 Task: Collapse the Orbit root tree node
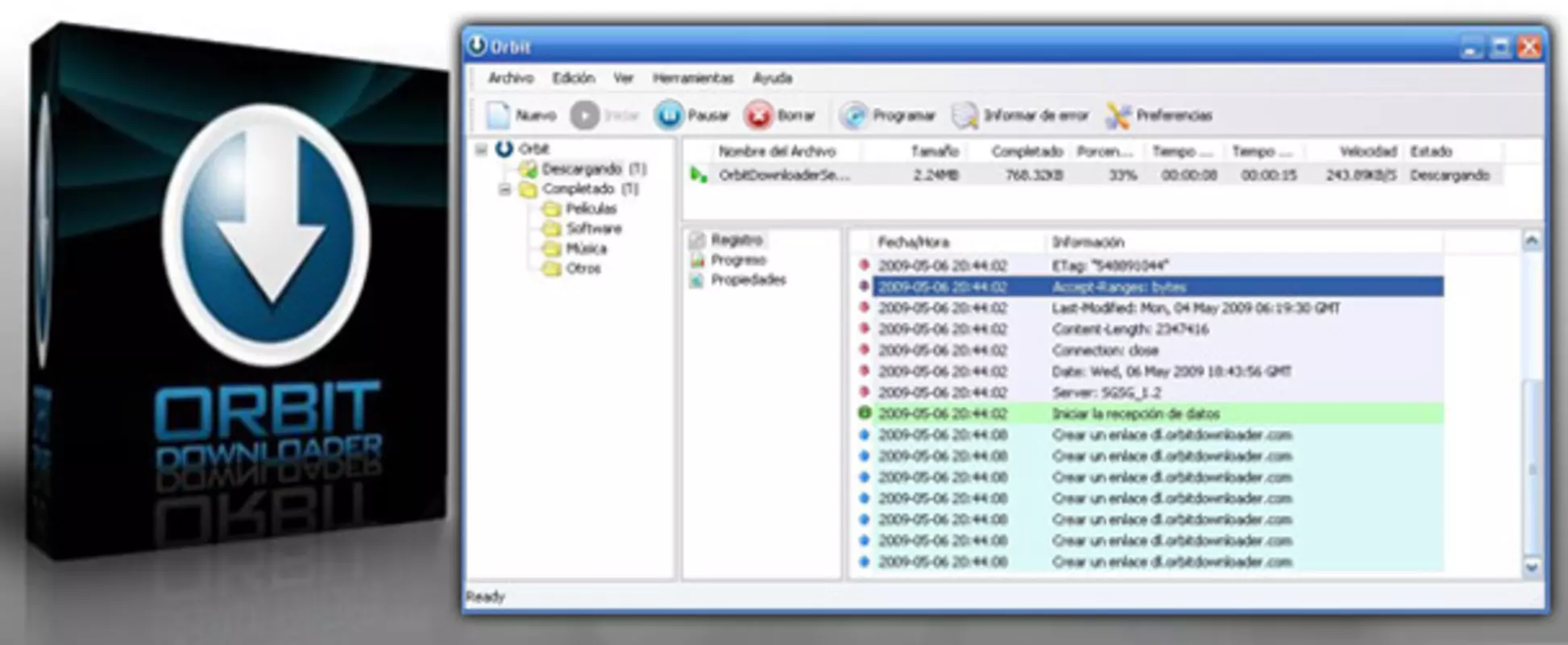pyautogui.click(x=482, y=149)
